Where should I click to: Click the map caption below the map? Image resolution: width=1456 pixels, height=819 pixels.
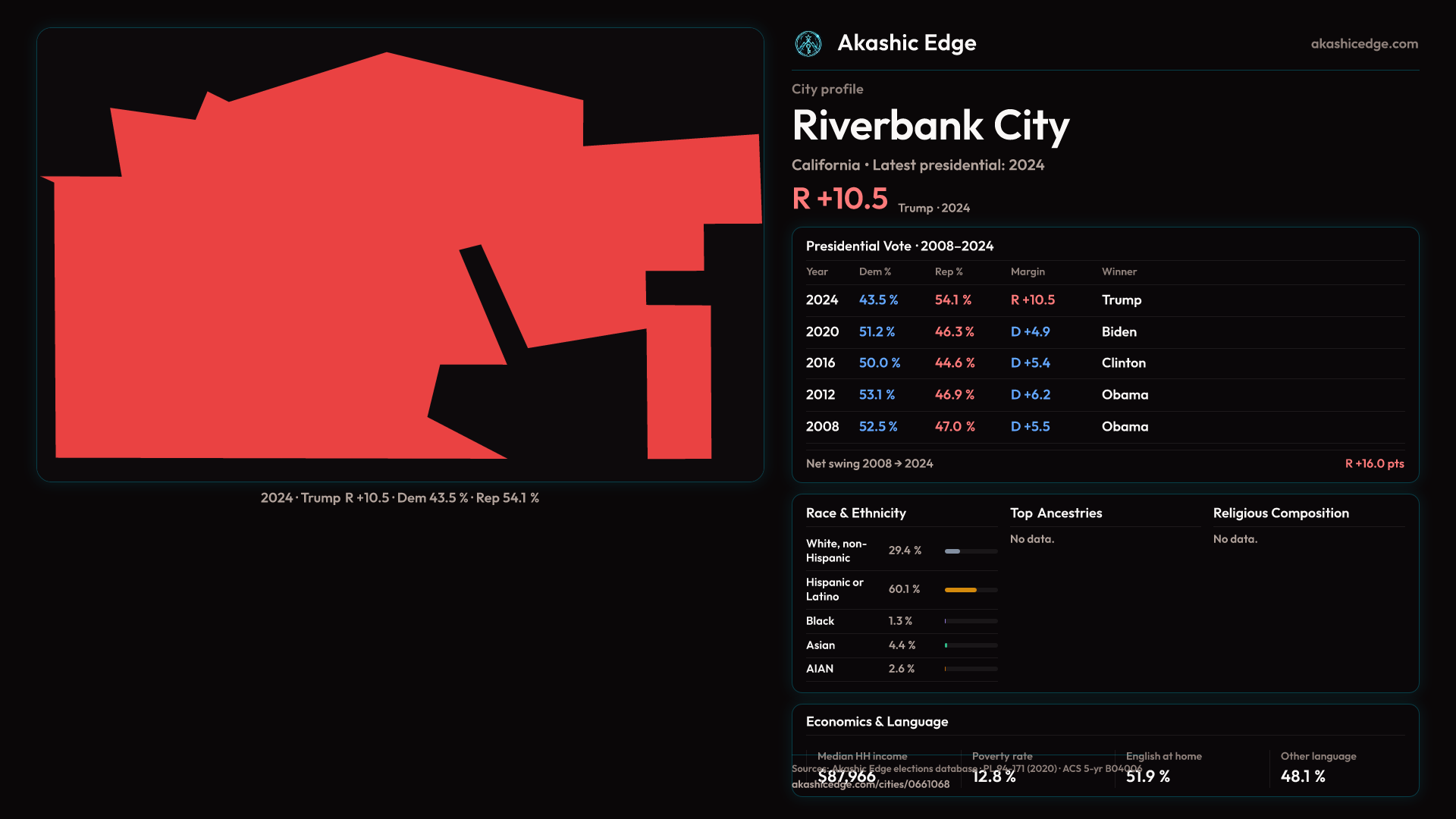coord(400,498)
